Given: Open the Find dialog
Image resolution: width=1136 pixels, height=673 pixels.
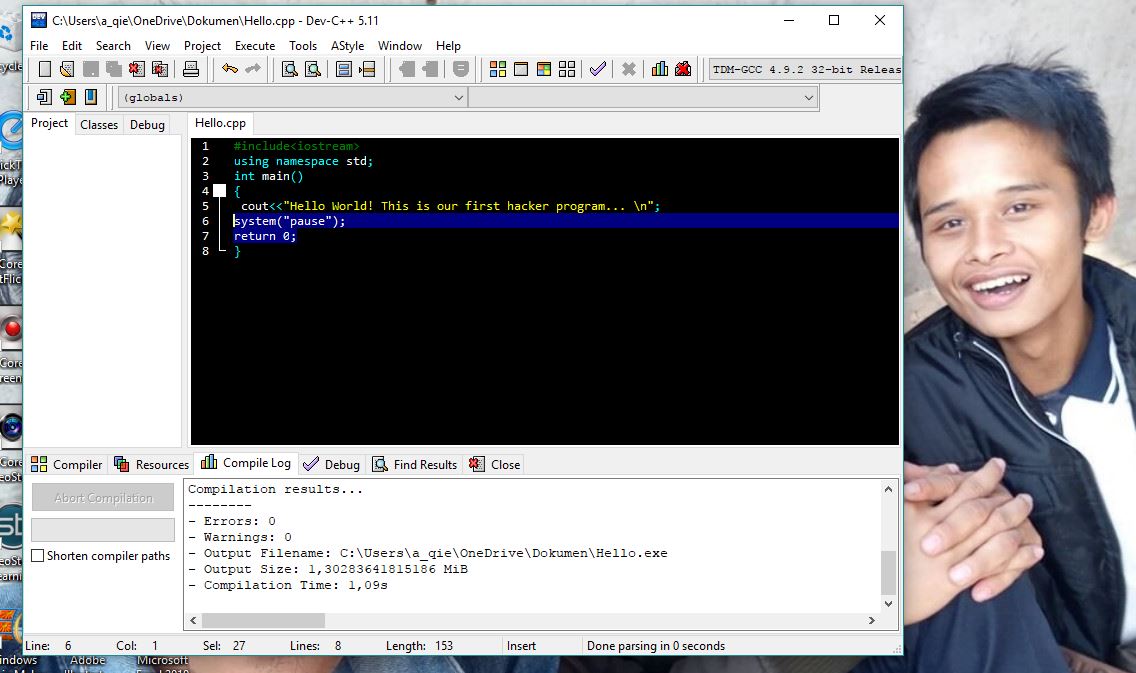Looking at the screenshot, I should click(x=288, y=68).
